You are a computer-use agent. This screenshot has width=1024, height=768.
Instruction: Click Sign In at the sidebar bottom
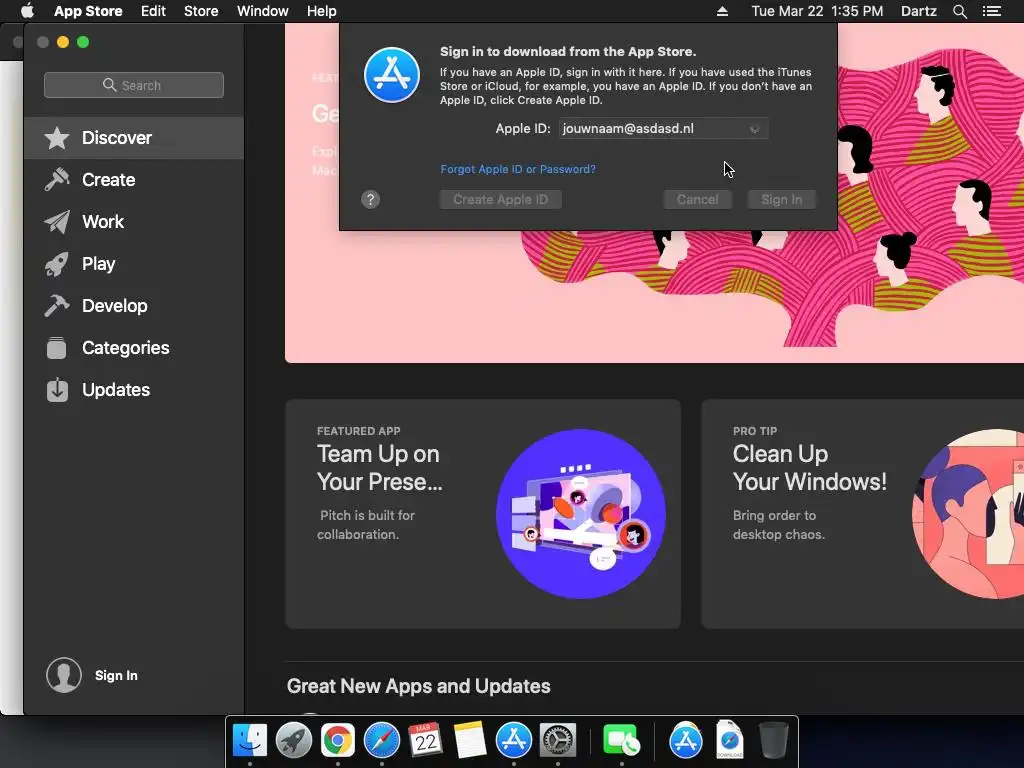point(116,675)
